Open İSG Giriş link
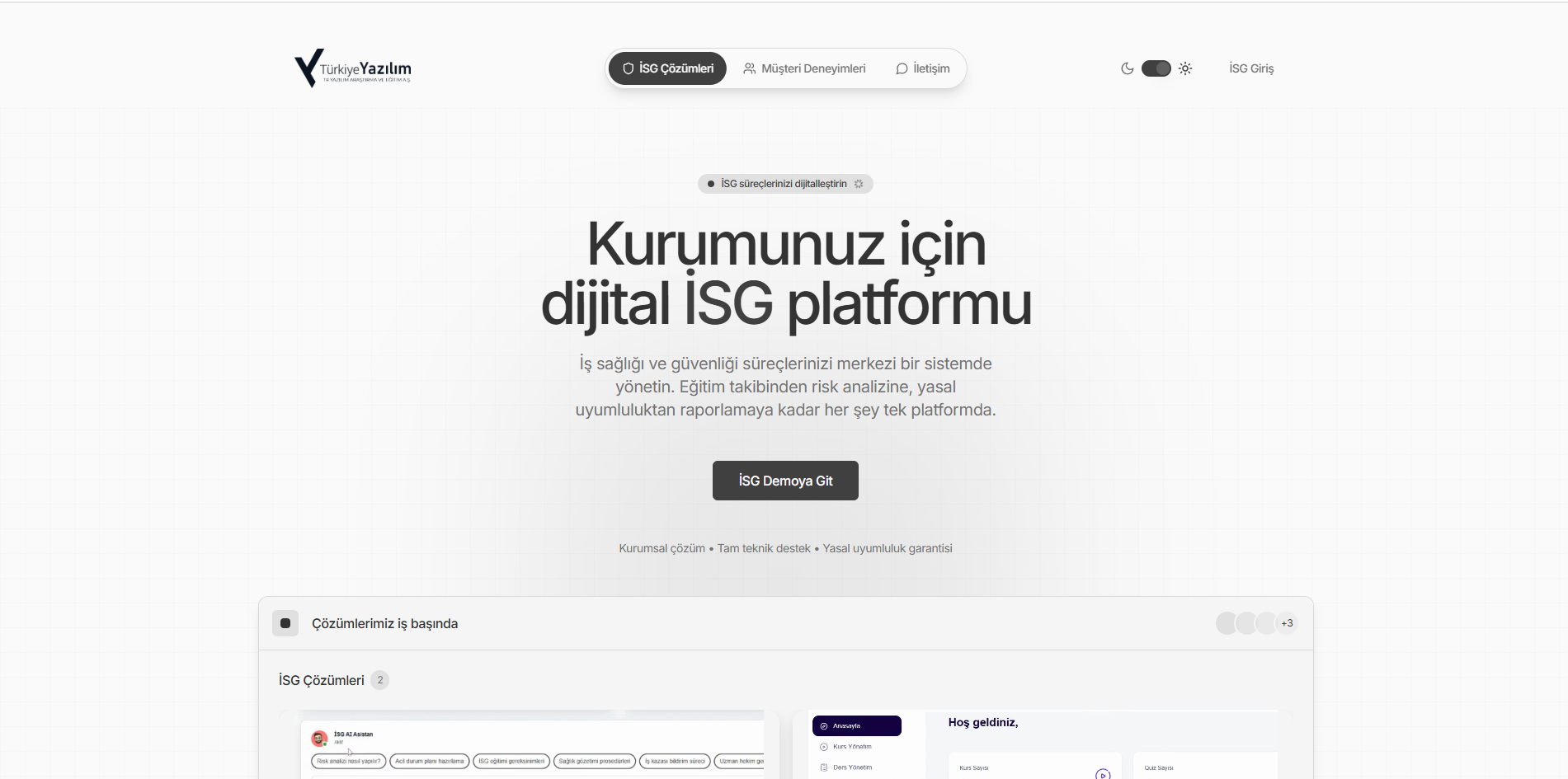The image size is (1568, 779). tap(1250, 68)
